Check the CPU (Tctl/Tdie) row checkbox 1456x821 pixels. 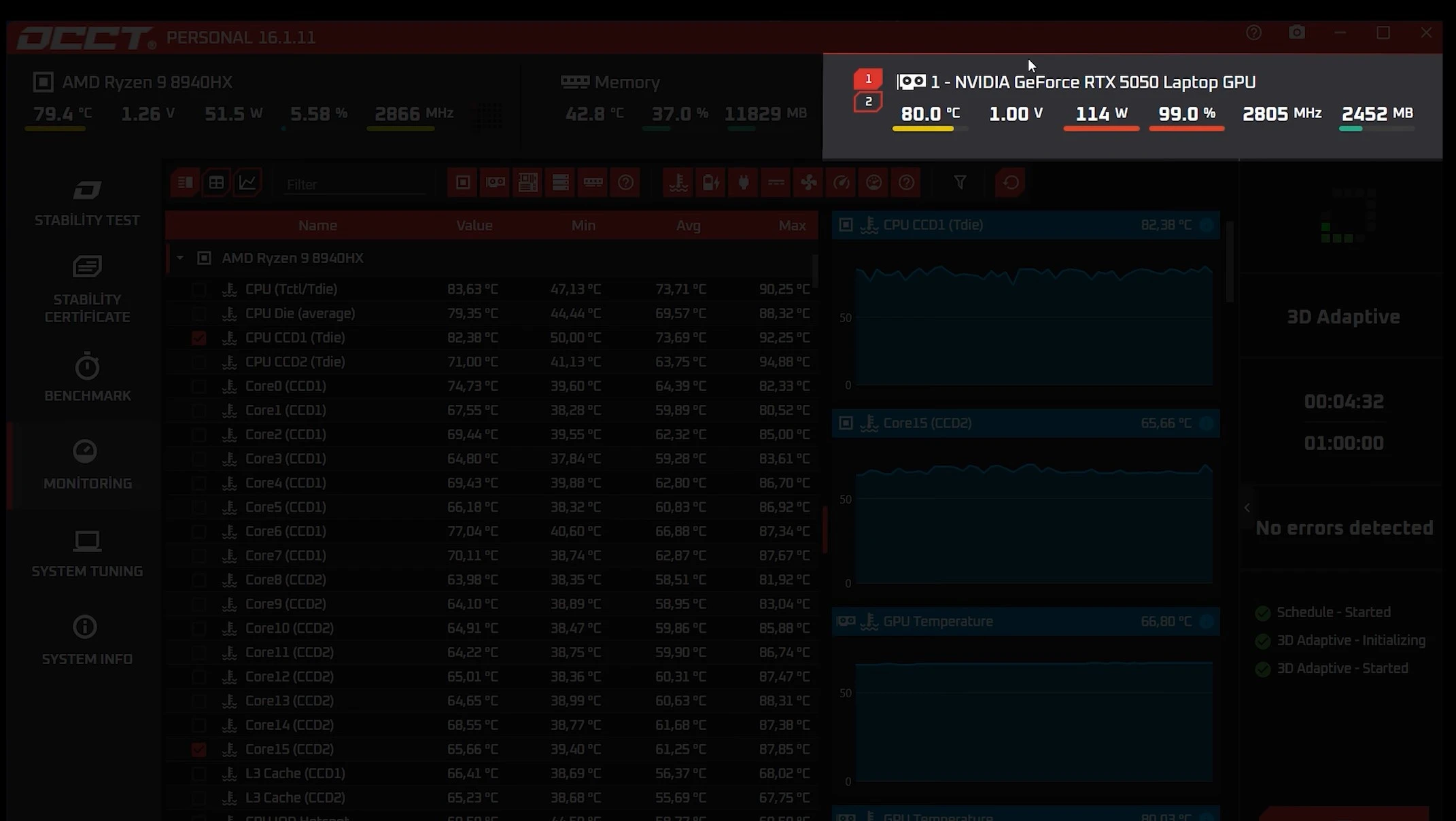198,290
